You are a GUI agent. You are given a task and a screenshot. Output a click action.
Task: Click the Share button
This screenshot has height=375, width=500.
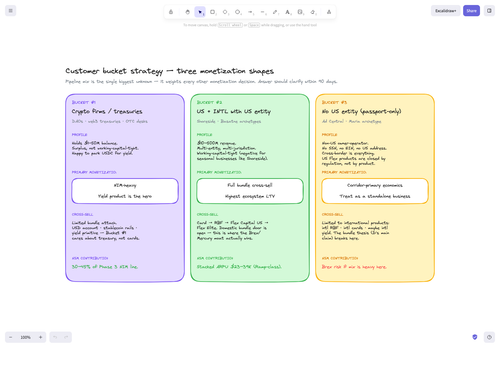471,11
